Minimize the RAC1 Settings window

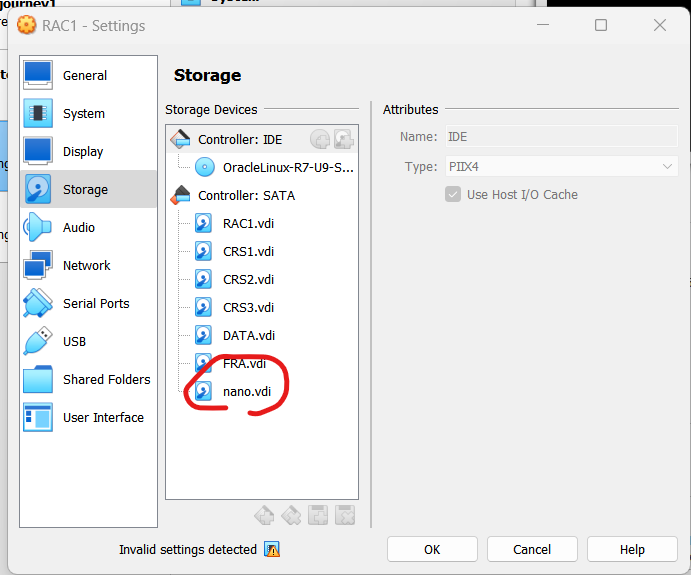coord(542,25)
